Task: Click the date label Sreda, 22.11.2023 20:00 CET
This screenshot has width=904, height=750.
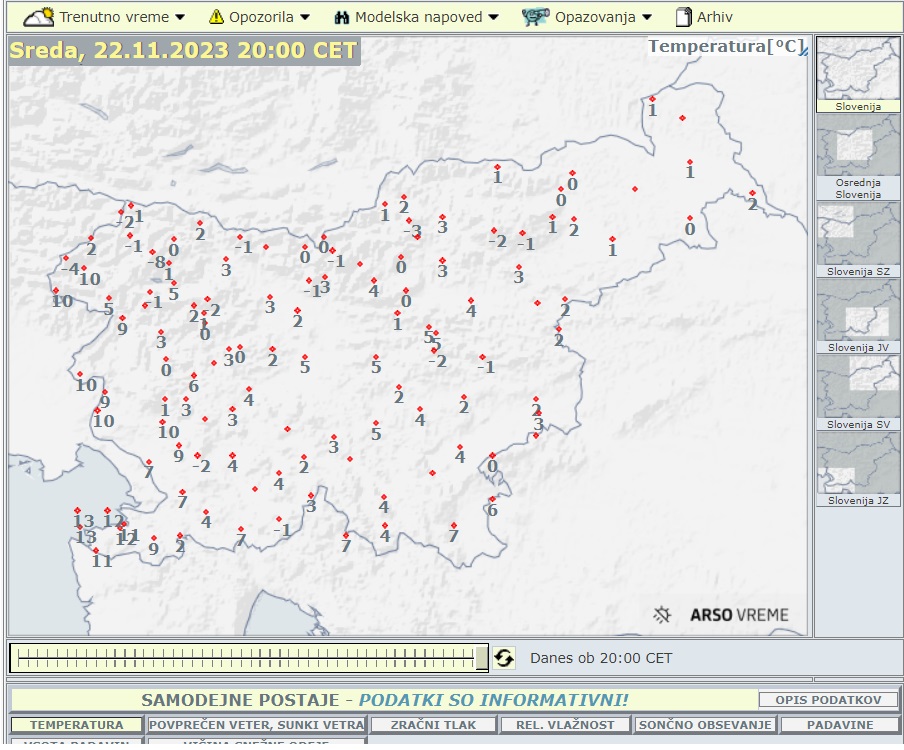Action: [184, 50]
